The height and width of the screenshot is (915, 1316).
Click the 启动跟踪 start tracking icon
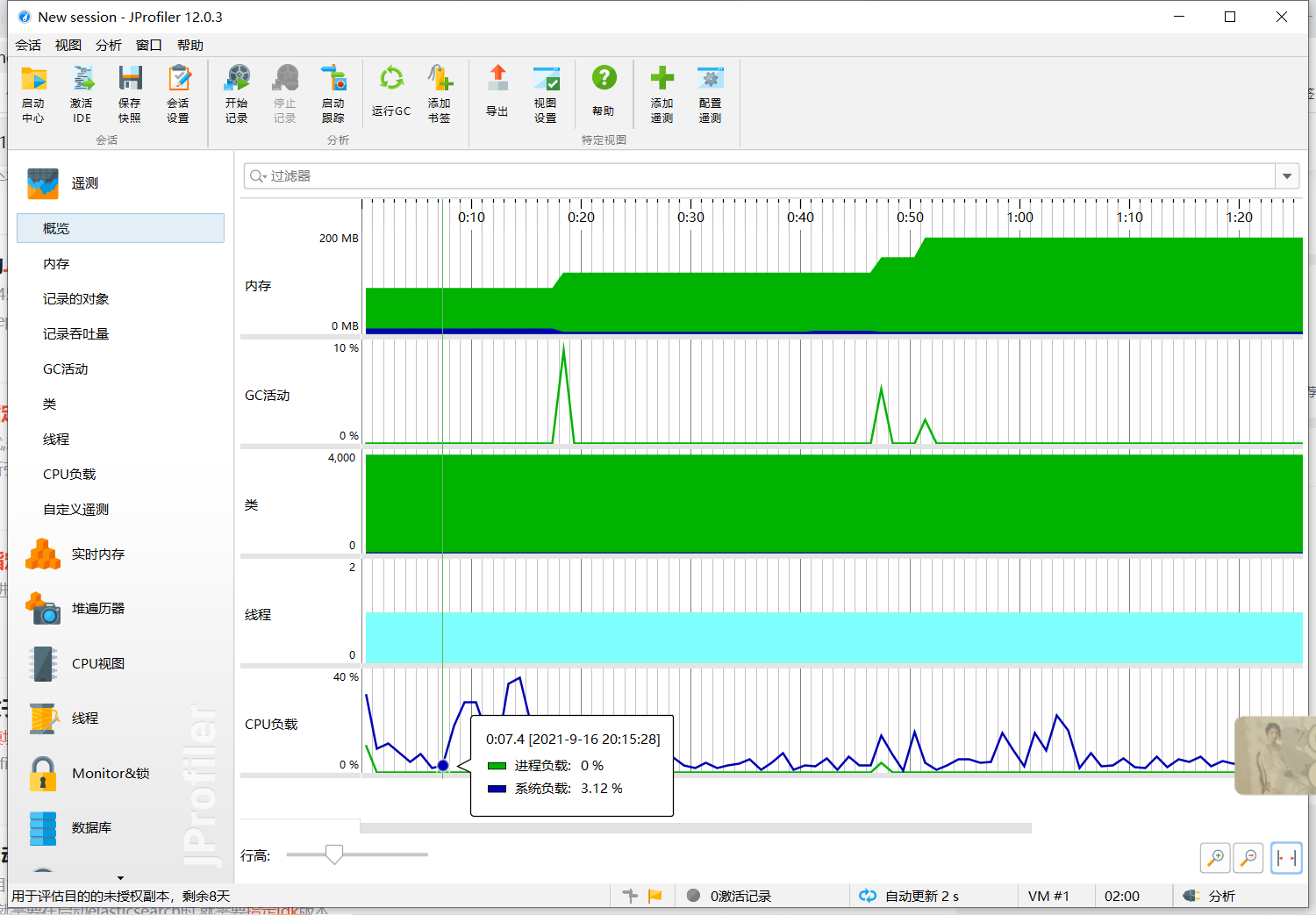pyautogui.click(x=333, y=94)
